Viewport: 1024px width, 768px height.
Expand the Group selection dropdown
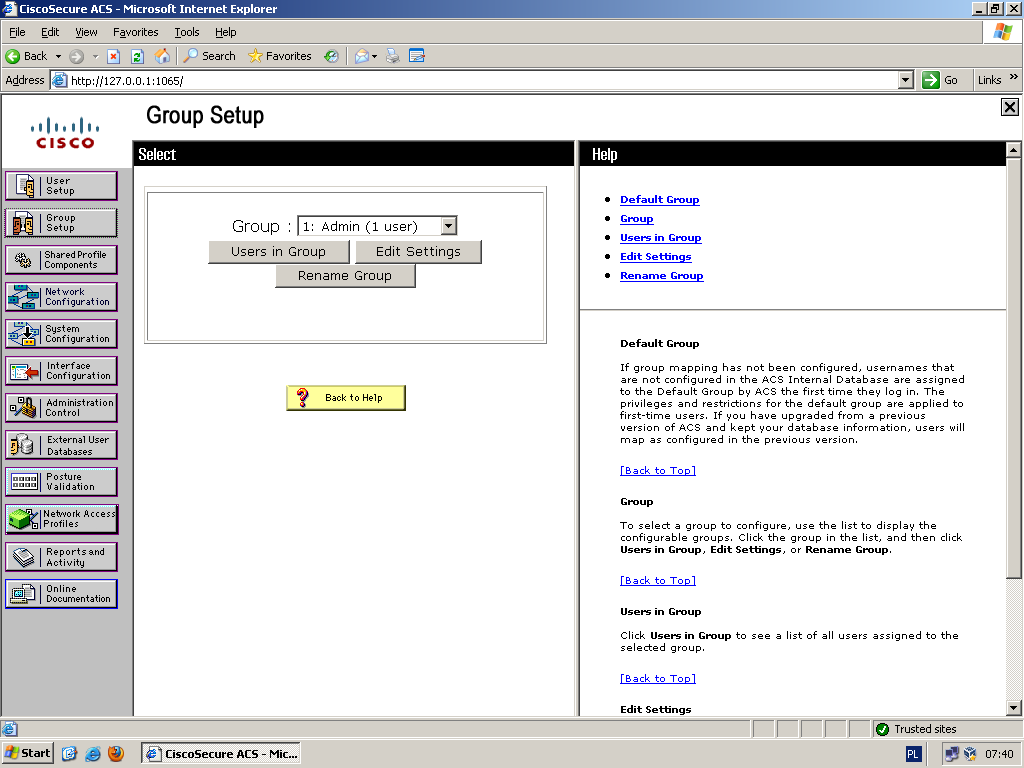point(449,226)
